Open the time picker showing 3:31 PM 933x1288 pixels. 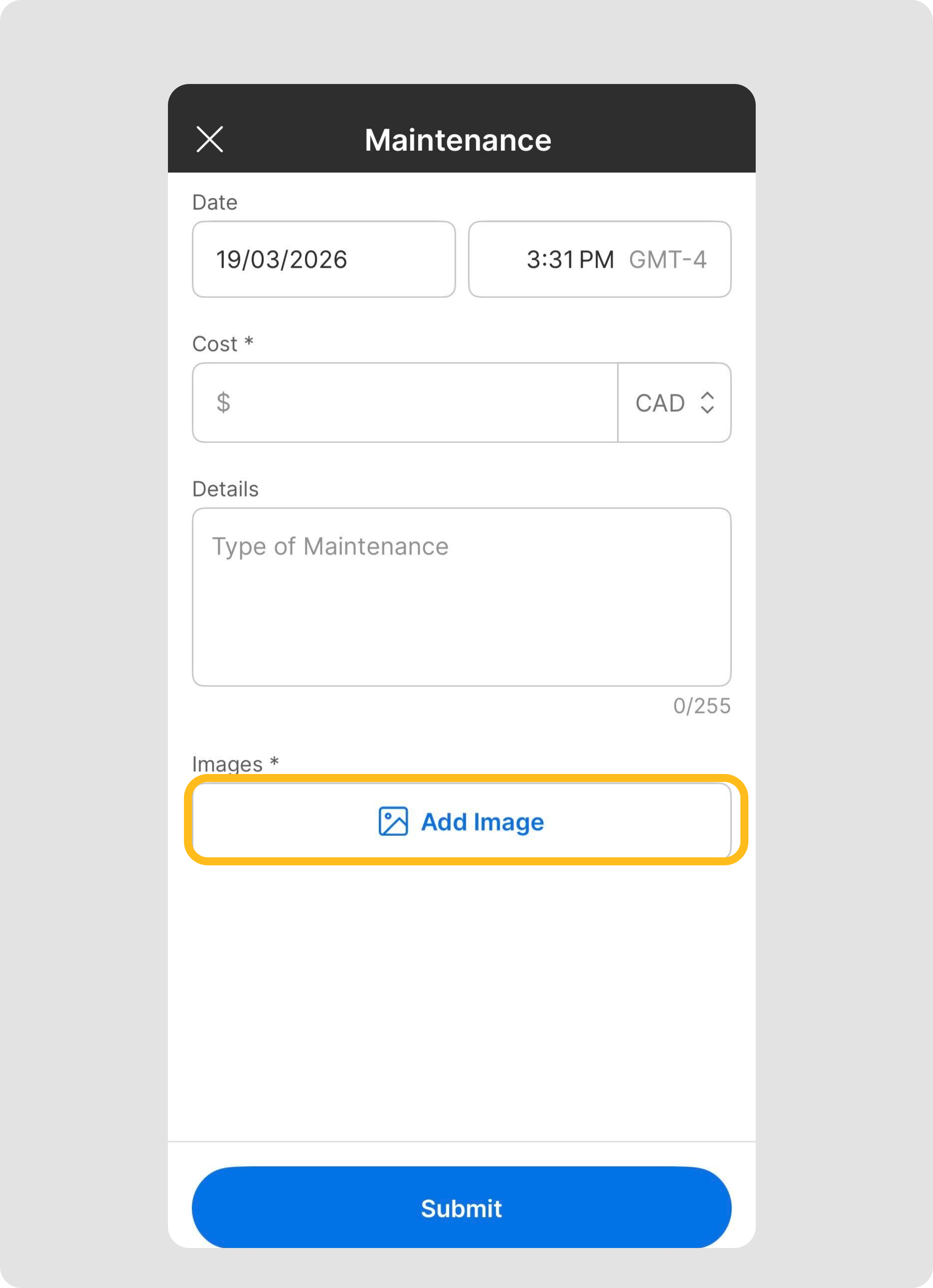tap(569, 260)
